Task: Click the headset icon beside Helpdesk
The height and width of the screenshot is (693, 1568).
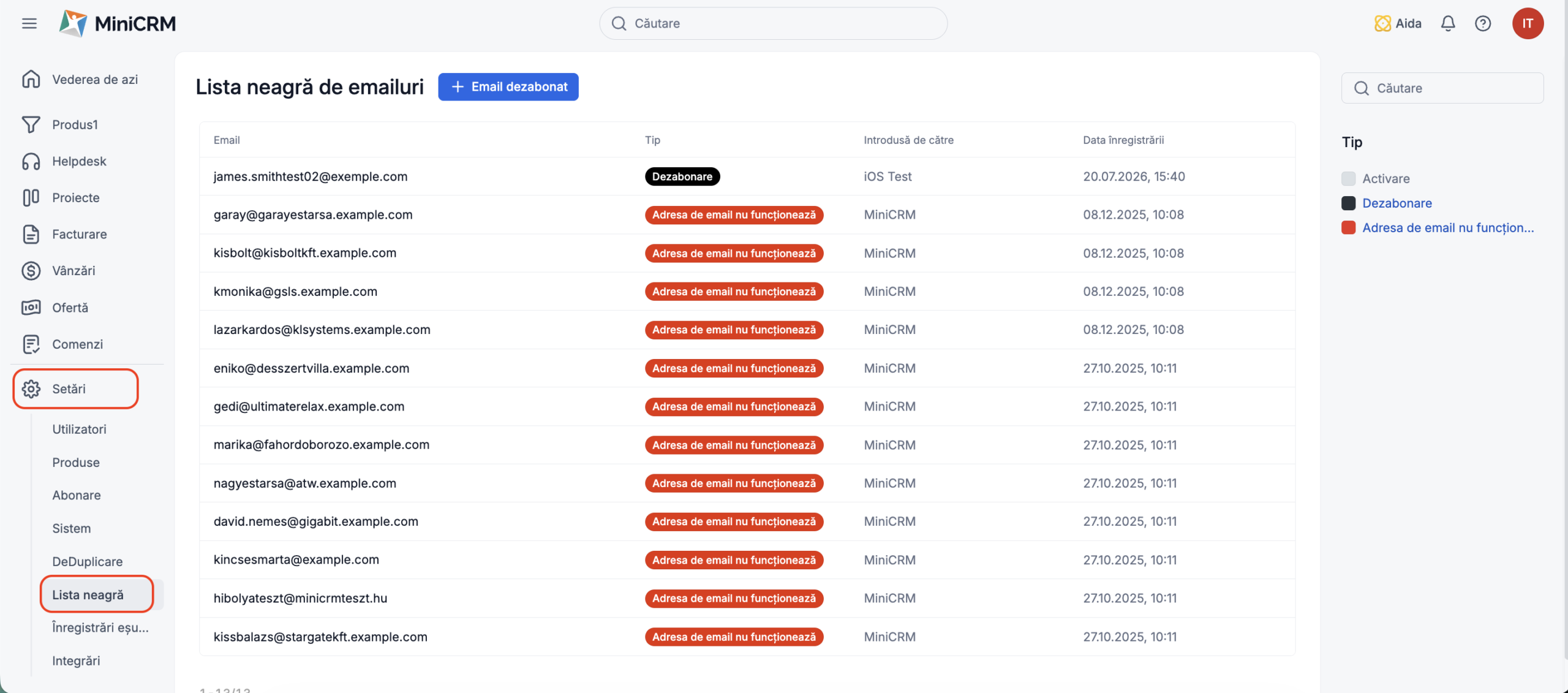Action: (31, 161)
